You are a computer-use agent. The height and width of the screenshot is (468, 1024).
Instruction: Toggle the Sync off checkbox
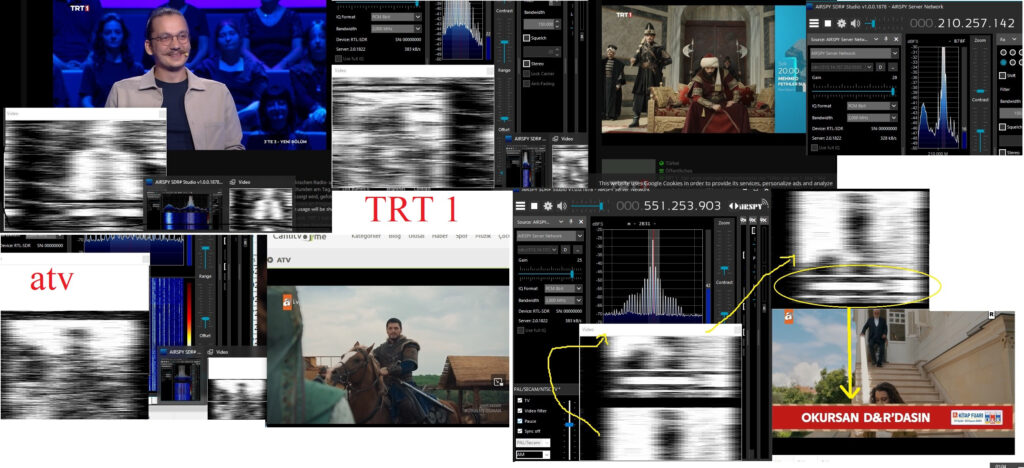[x=520, y=431]
